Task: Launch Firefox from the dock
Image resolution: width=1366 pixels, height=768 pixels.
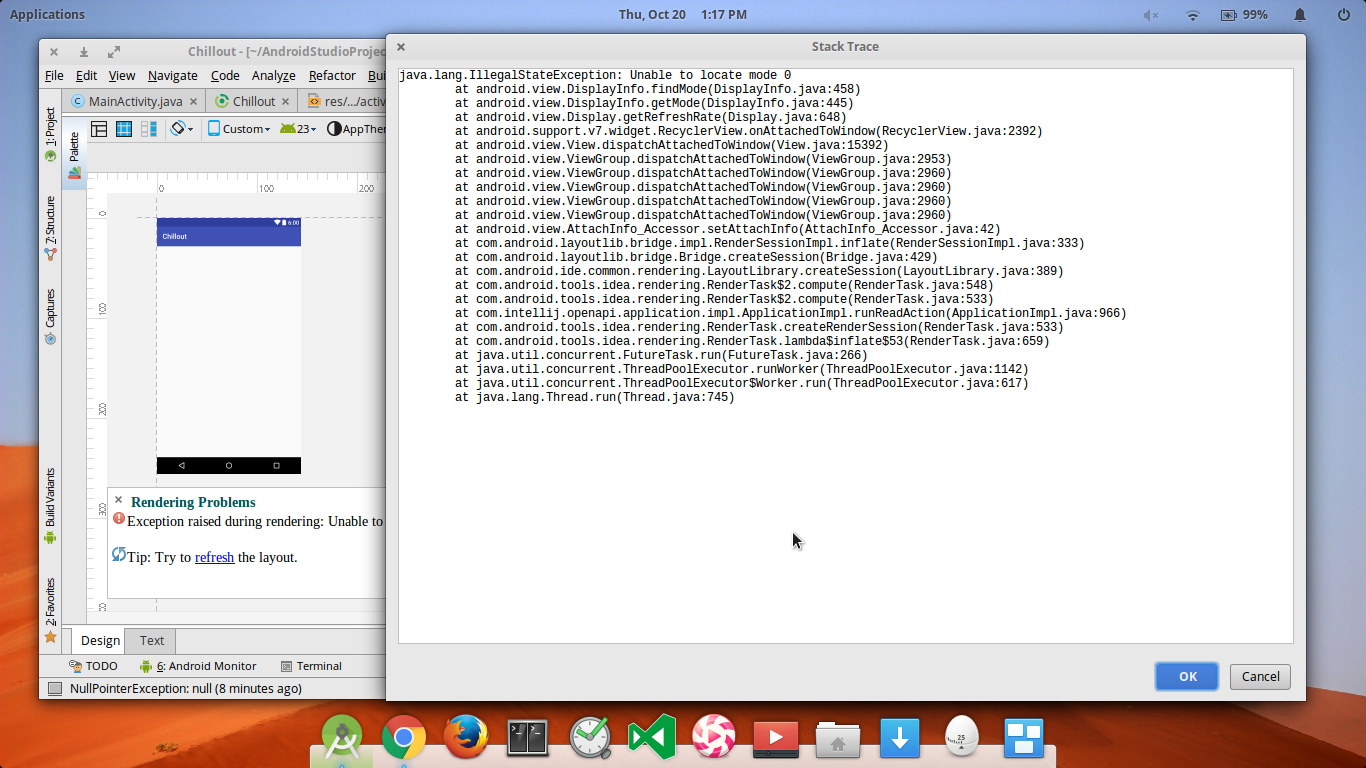Action: click(465, 738)
